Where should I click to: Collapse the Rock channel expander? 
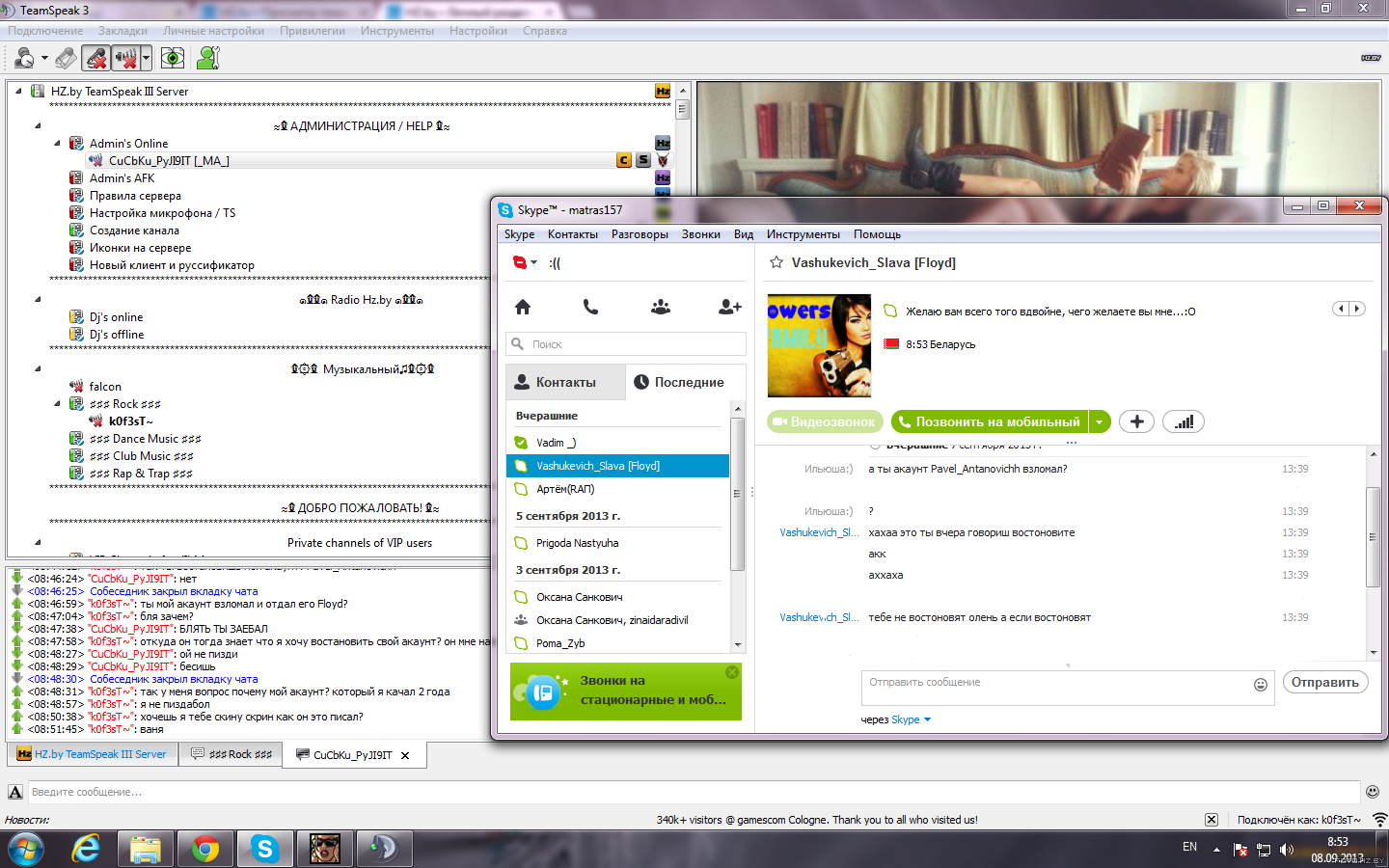click(x=57, y=403)
